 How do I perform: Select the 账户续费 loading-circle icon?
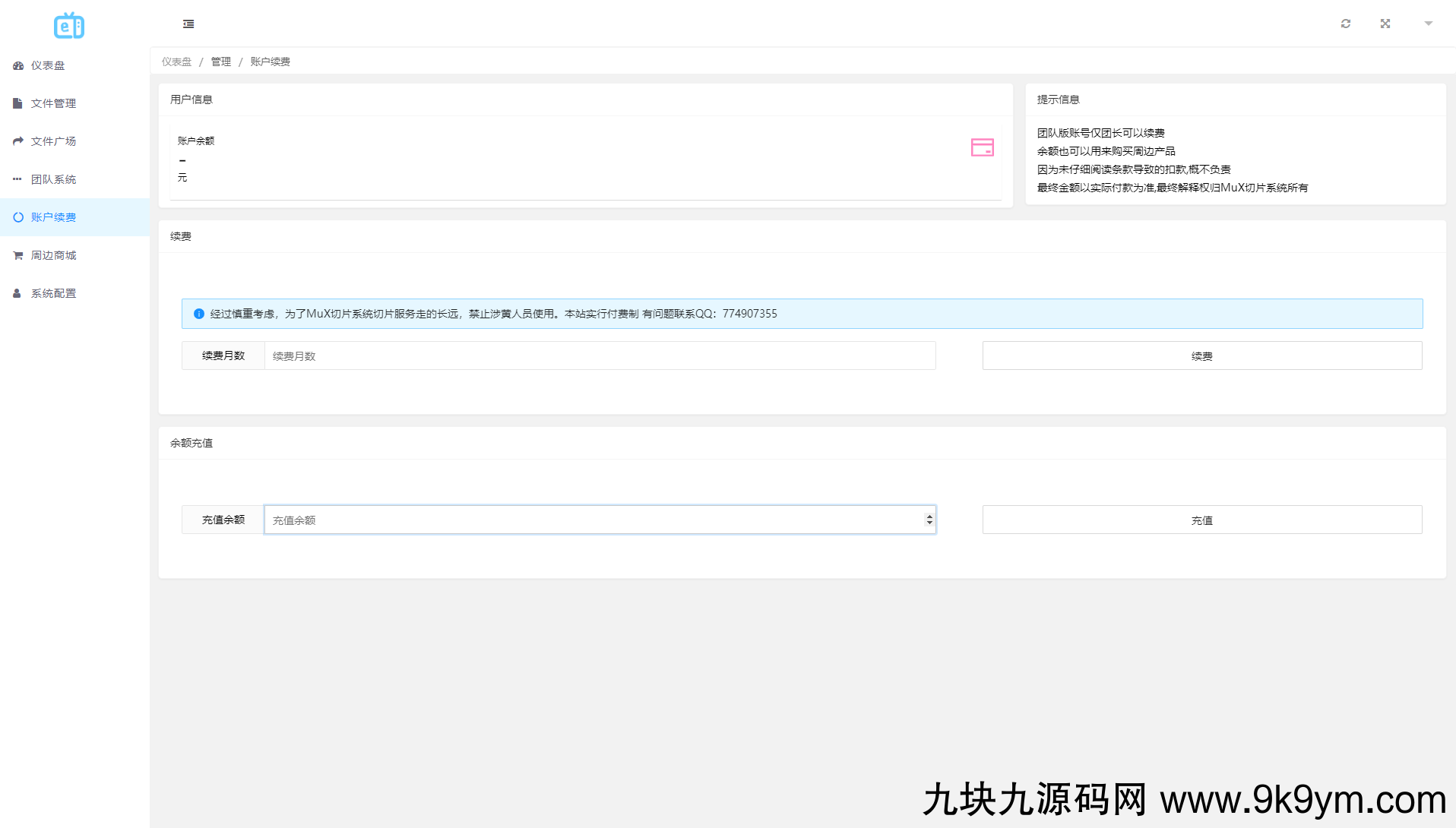click(17, 216)
